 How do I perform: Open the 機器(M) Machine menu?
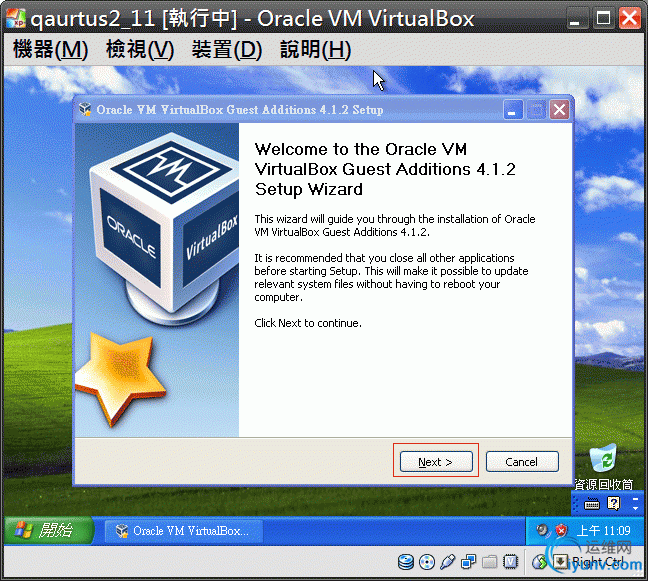[x=50, y=50]
